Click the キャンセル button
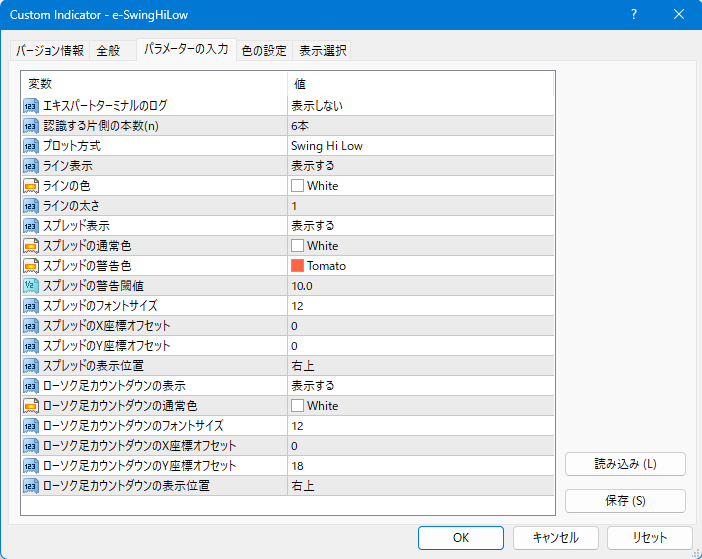 (556, 538)
